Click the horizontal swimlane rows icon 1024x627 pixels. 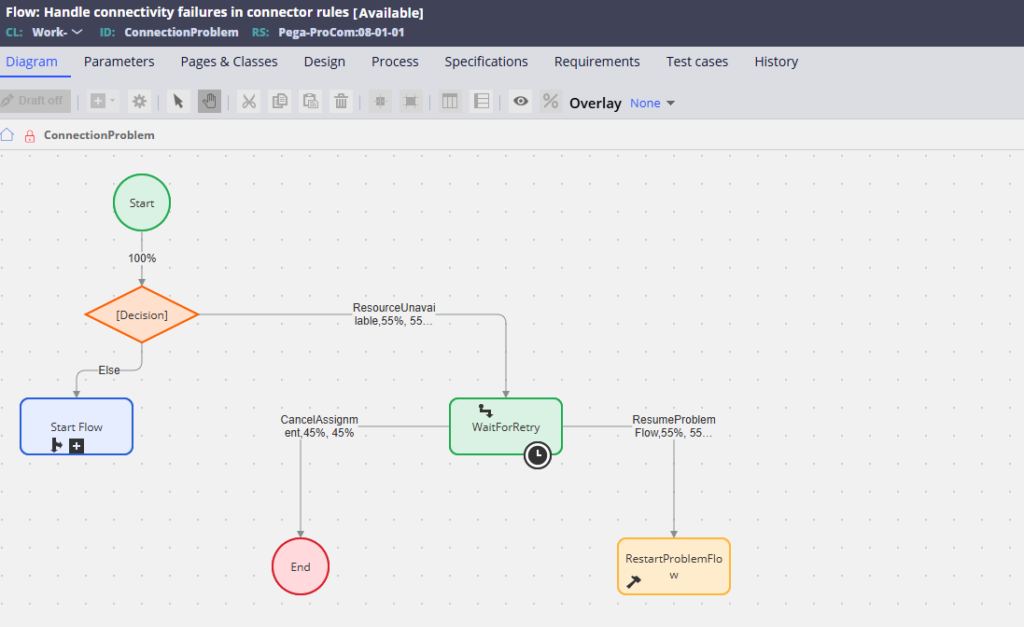tap(481, 101)
